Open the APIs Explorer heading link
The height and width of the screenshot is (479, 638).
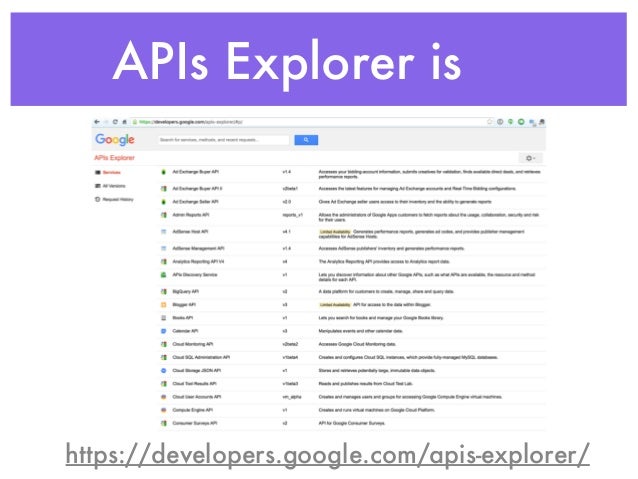pyautogui.click(x=114, y=158)
